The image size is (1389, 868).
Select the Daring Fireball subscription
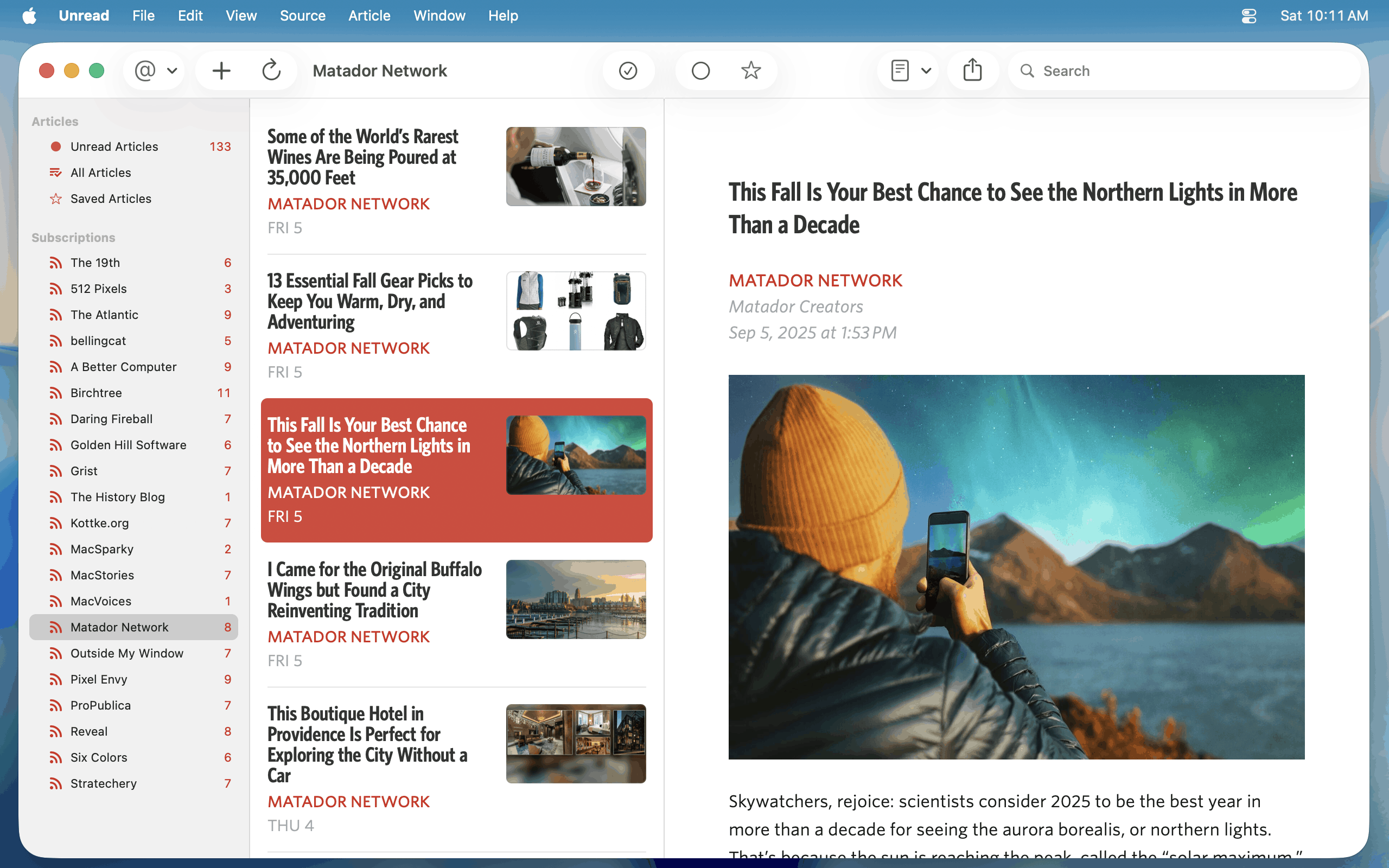coord(111,419)
